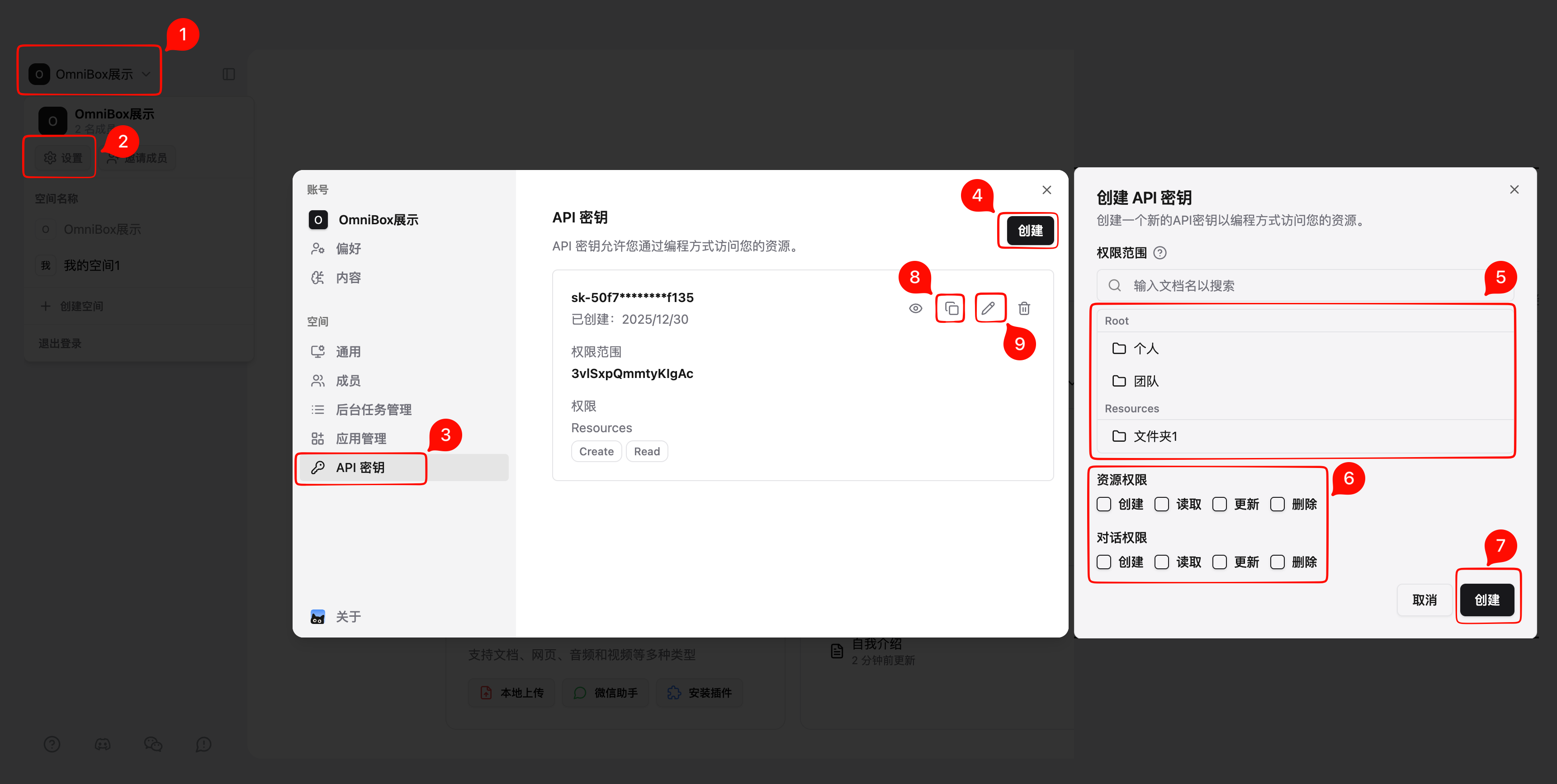The height and width of the screenshot is (784, 1557).
Task: Delete the sk-50f7 API key
Action: click(1024, 307)
